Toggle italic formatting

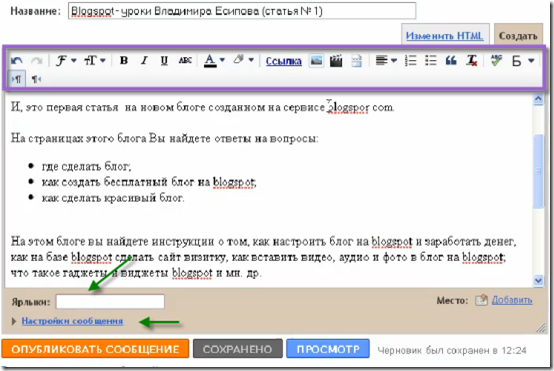(x=144, y=61)
